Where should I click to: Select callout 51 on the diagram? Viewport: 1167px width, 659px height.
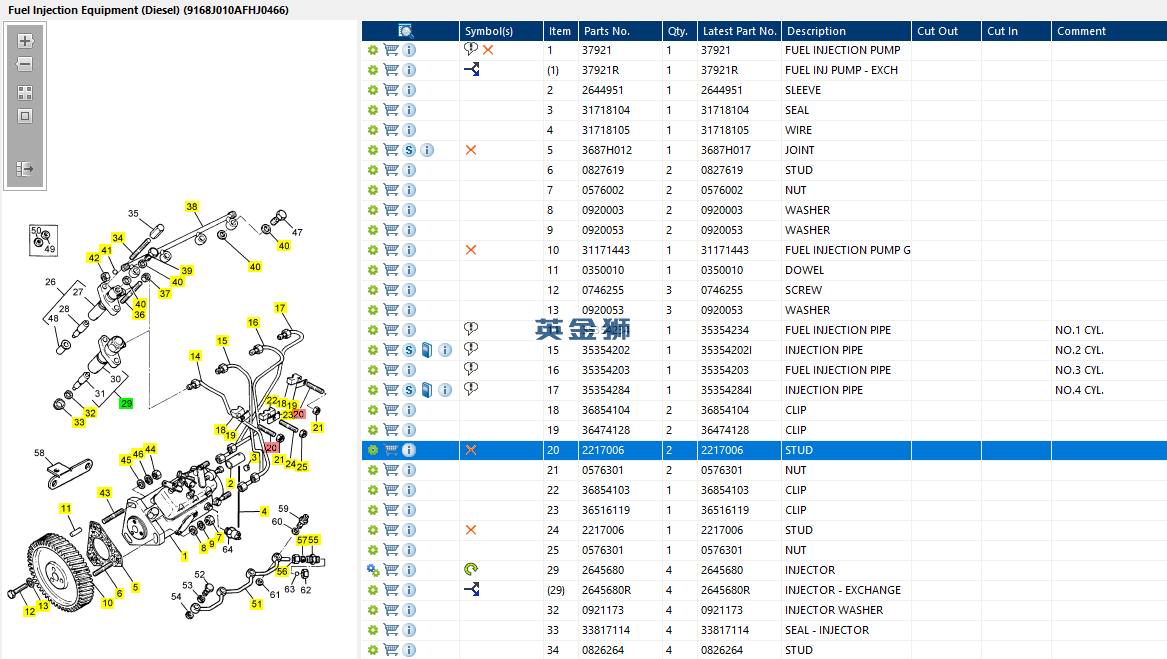pos(257,604)
